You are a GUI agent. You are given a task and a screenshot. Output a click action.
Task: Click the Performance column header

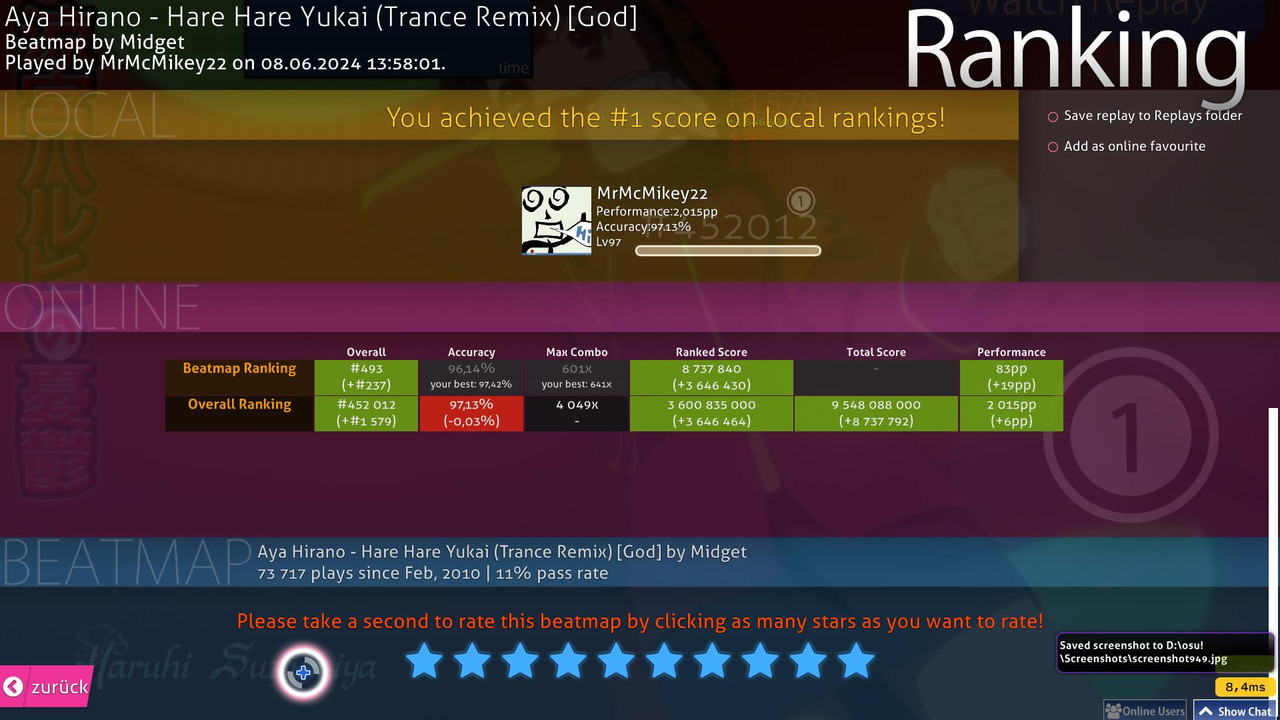pos(1011,352)
